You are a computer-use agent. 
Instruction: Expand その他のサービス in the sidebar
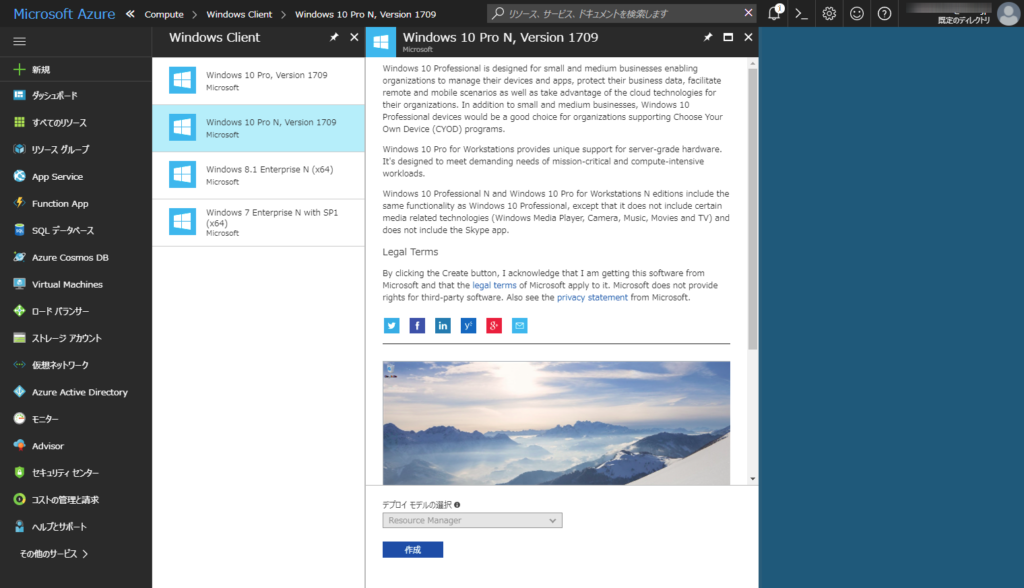point(54,553)
